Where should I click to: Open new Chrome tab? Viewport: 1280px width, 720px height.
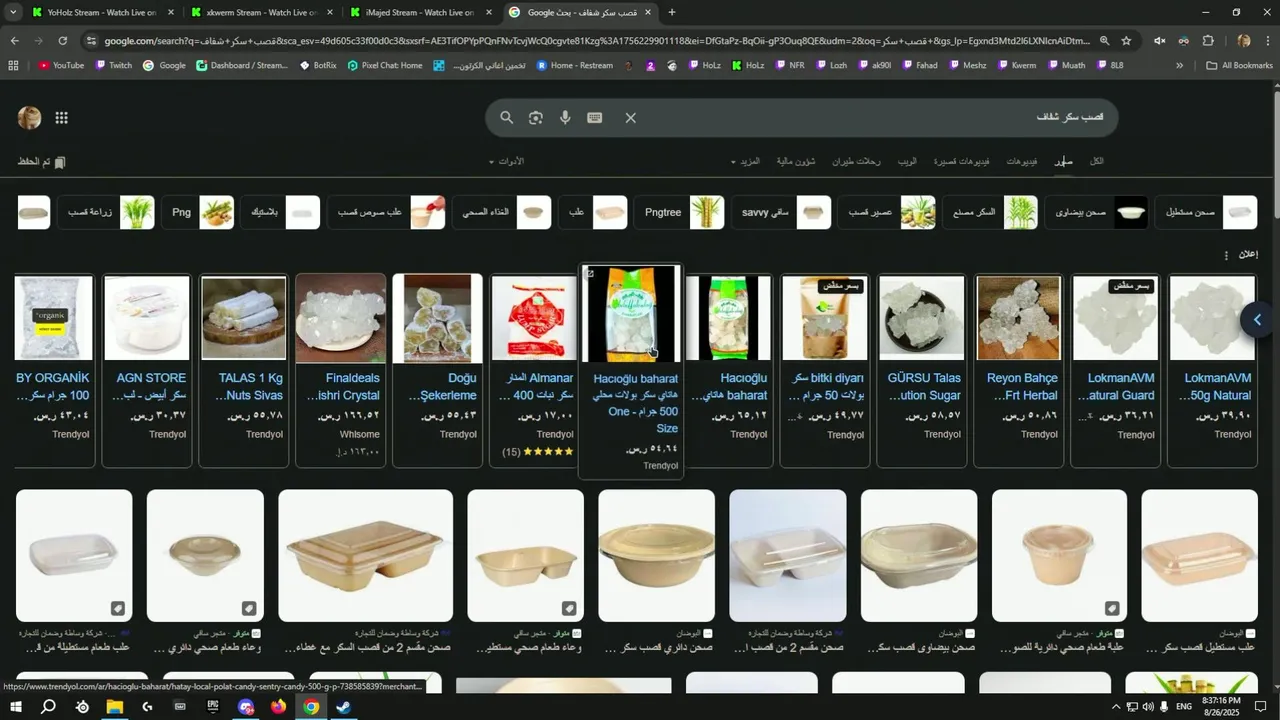point(672,12)
